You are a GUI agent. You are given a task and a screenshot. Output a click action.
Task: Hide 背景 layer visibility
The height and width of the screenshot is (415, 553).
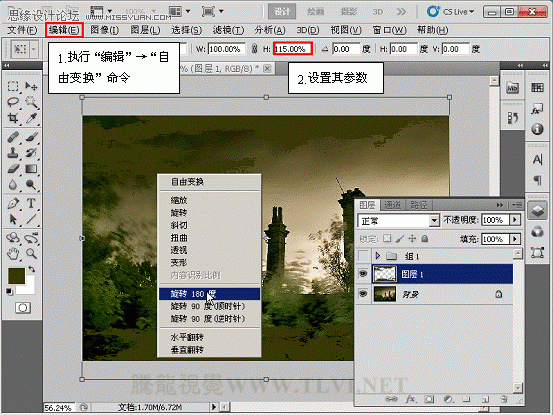pos(363,294)
